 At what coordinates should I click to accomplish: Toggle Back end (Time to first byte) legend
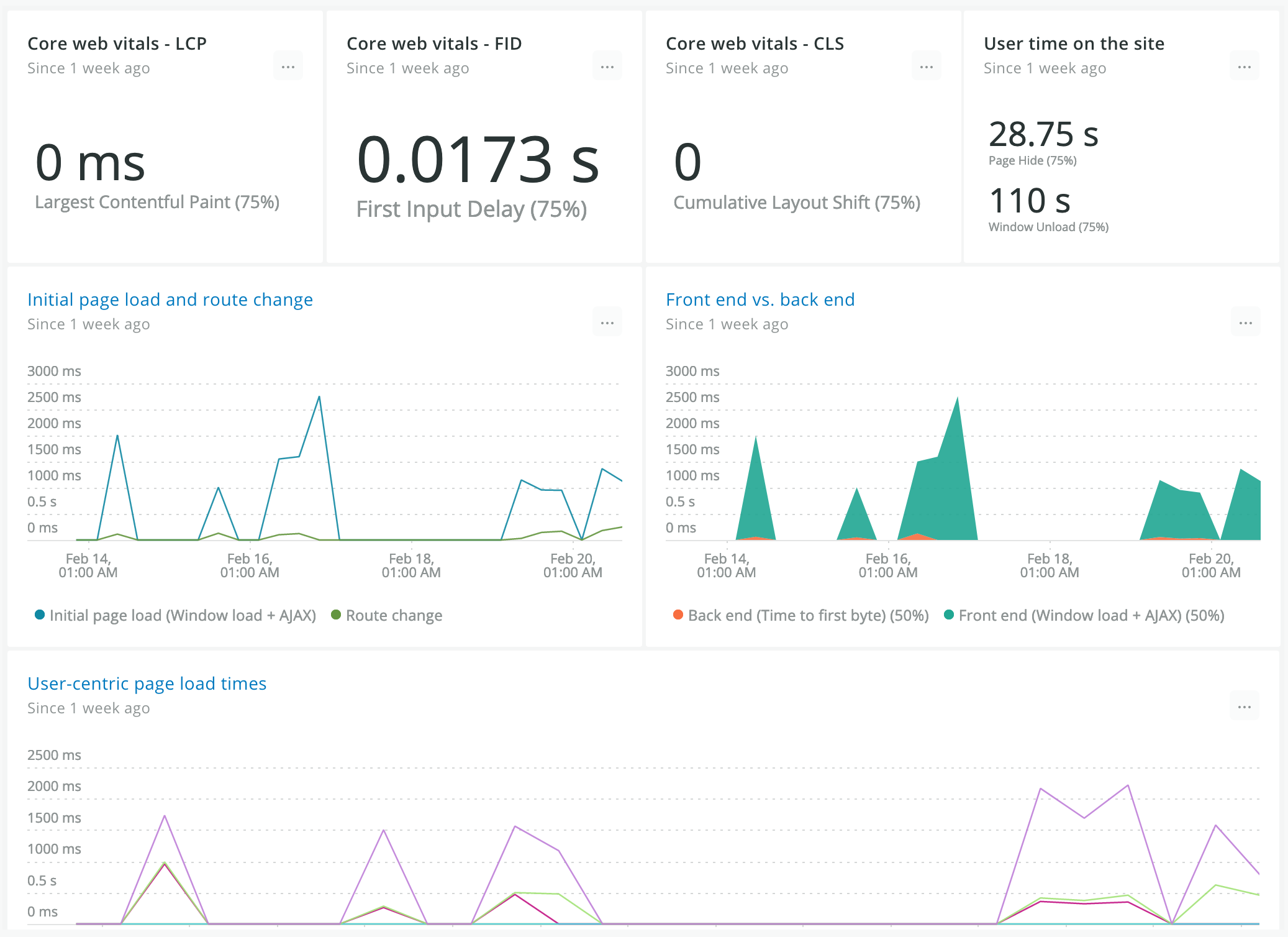coord(801,615)
